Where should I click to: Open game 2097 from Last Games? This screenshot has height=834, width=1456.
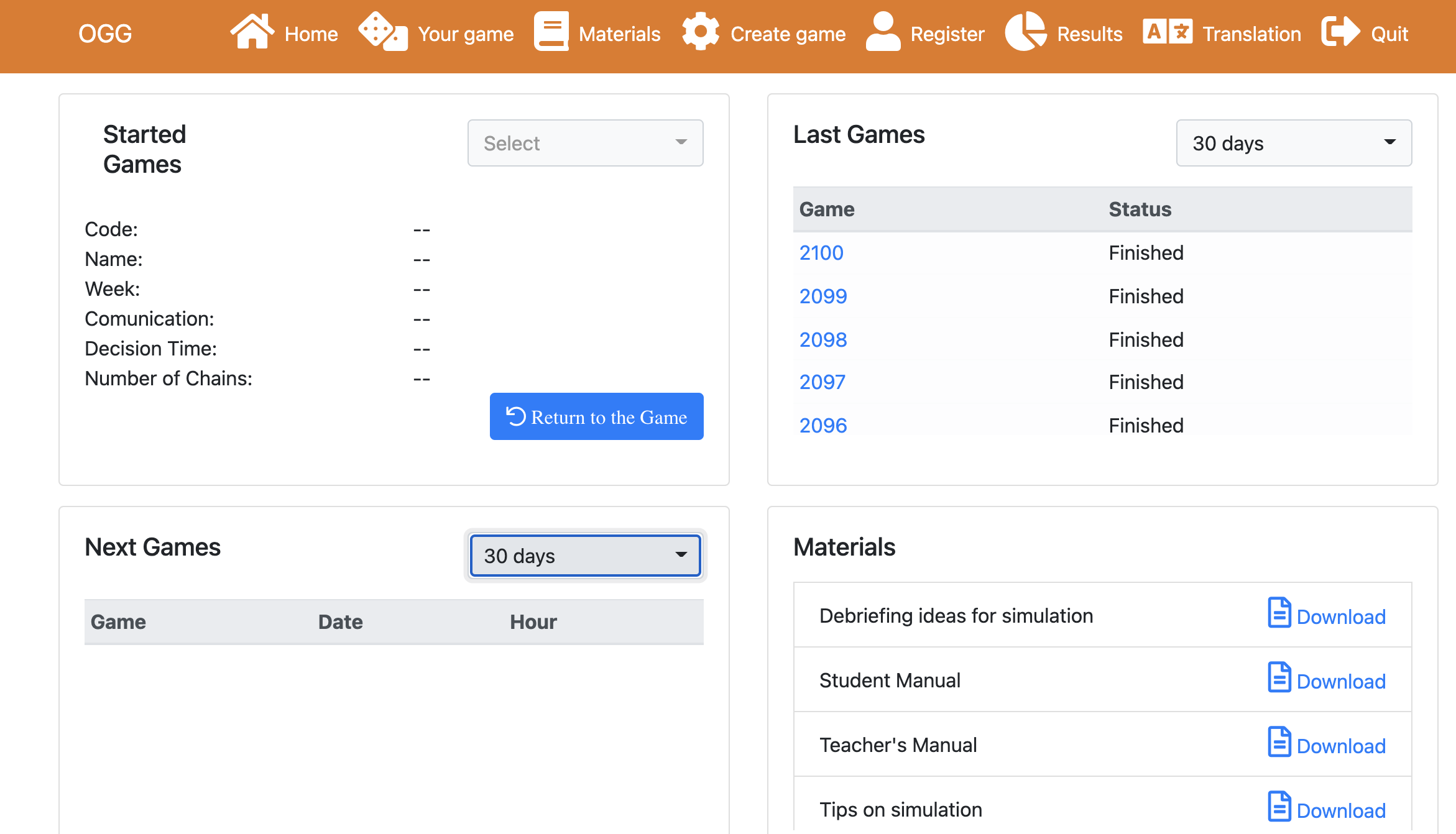coord(822,382)
